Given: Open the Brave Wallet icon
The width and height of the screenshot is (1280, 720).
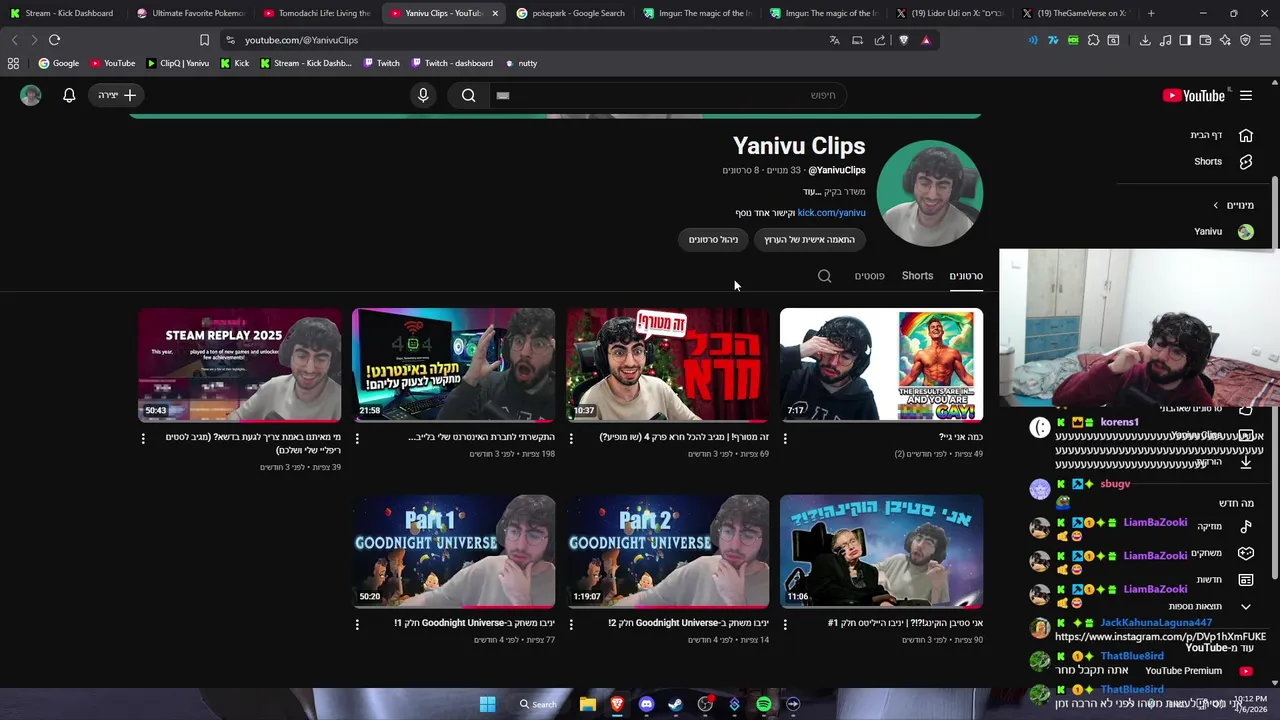Looking at the screenshot, I should [x=1205, y=40].
